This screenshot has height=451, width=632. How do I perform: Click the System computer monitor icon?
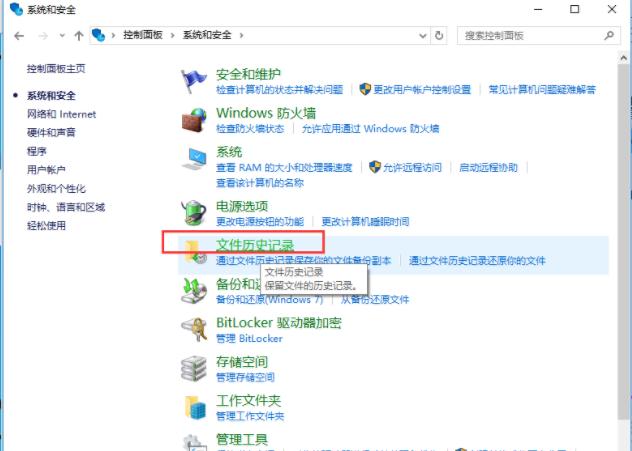click(194, 159)
